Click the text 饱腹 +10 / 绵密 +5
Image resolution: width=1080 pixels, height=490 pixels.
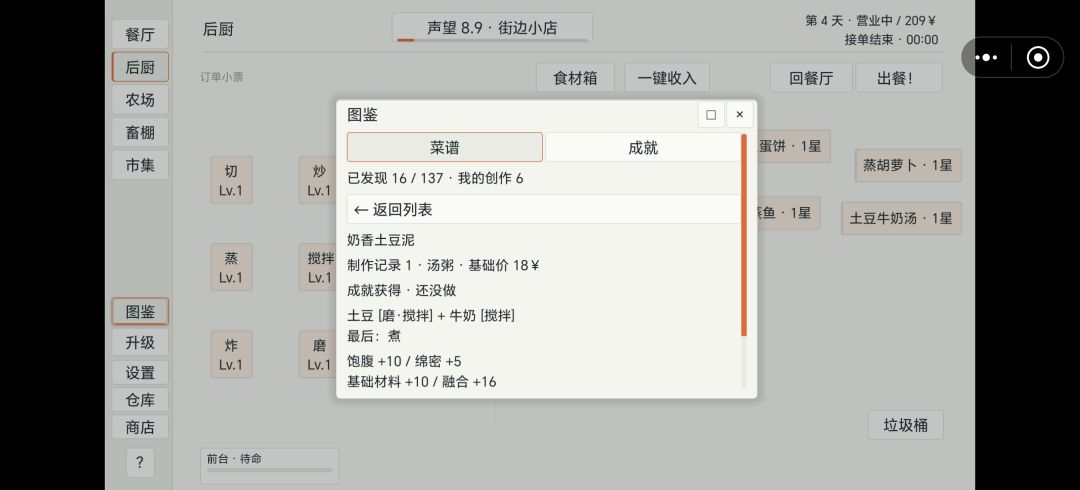(x=404, y=361)
